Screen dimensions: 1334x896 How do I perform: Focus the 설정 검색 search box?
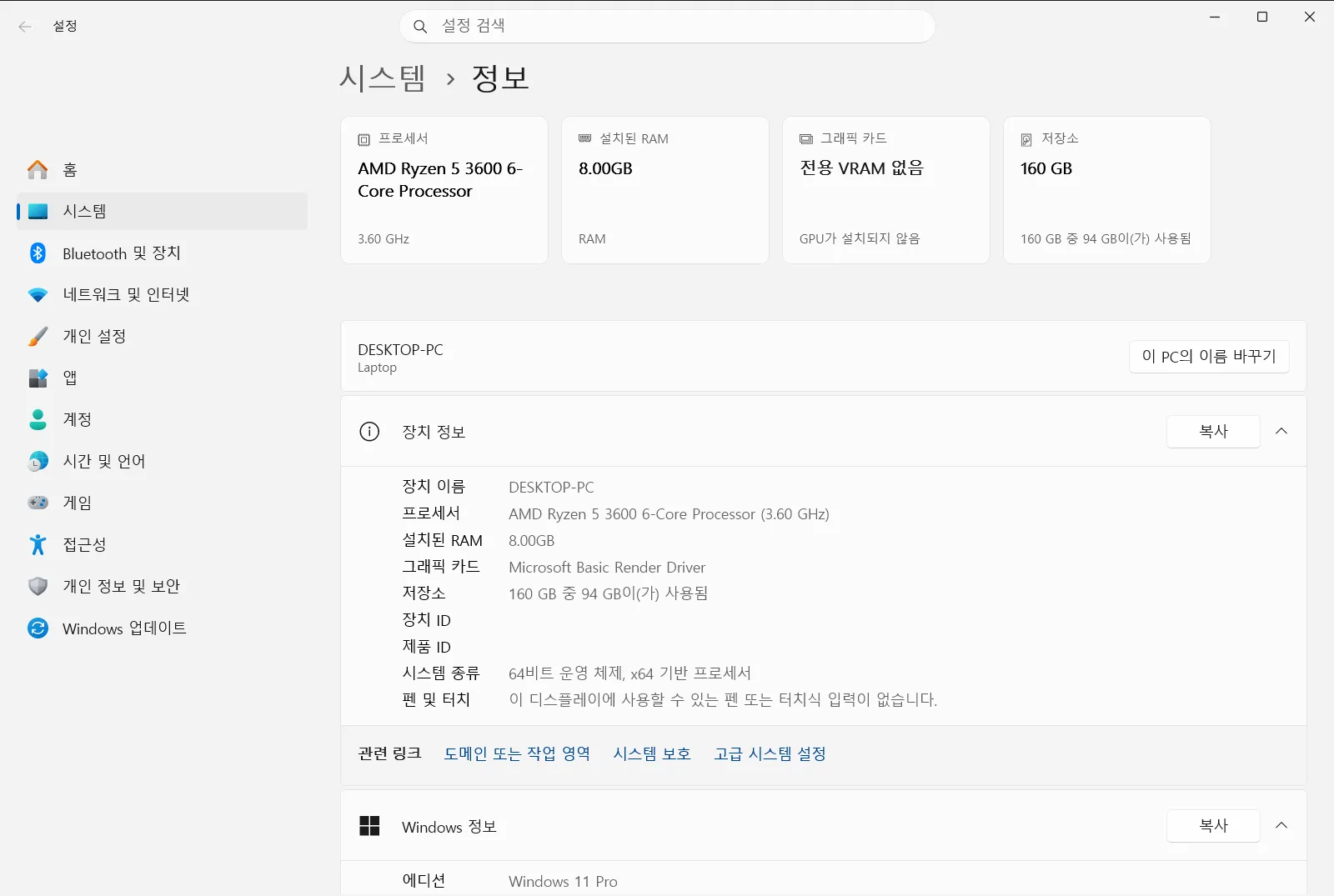pos(667,27)
